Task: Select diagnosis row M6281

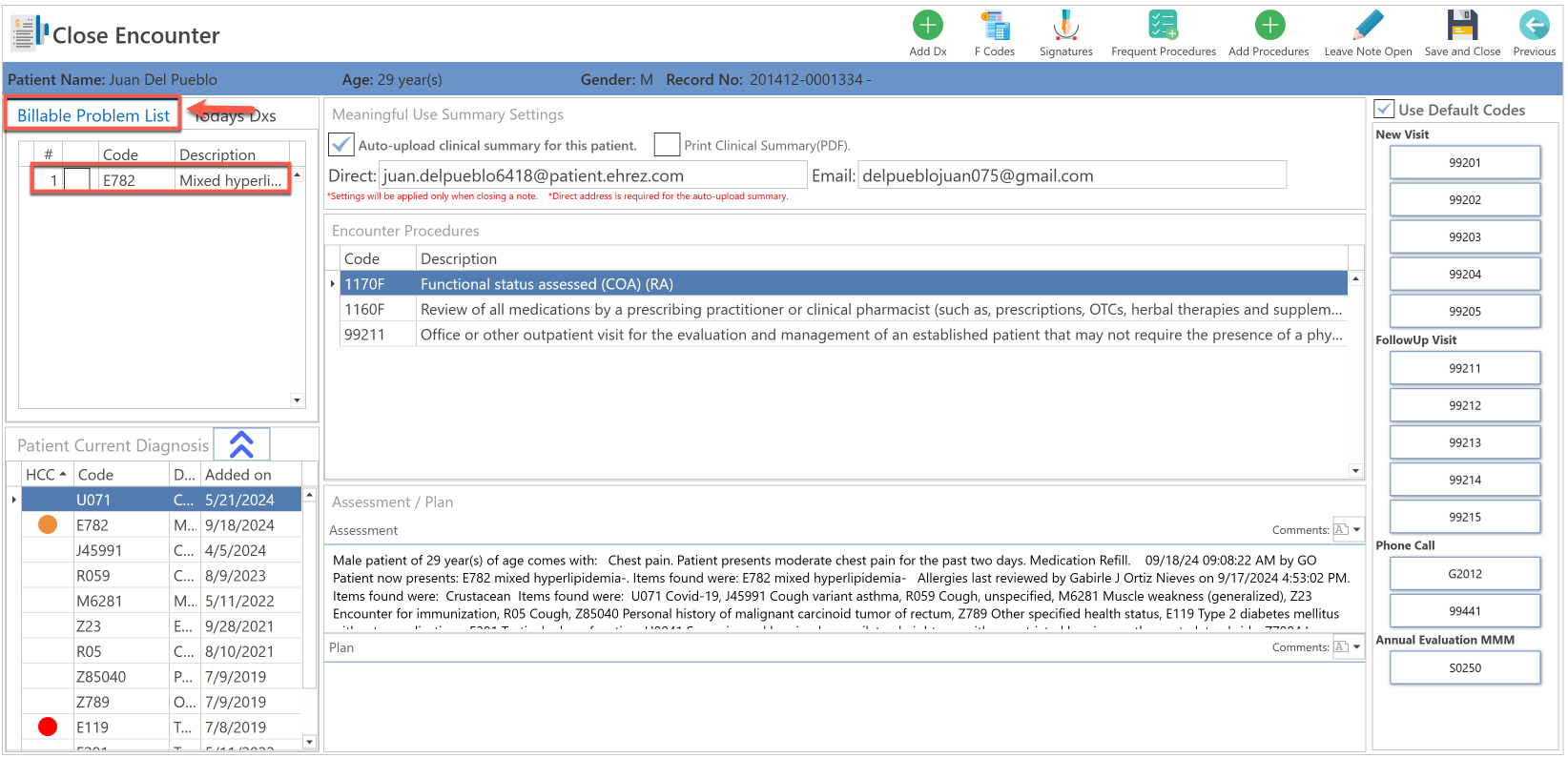Action: coord(161,601)
